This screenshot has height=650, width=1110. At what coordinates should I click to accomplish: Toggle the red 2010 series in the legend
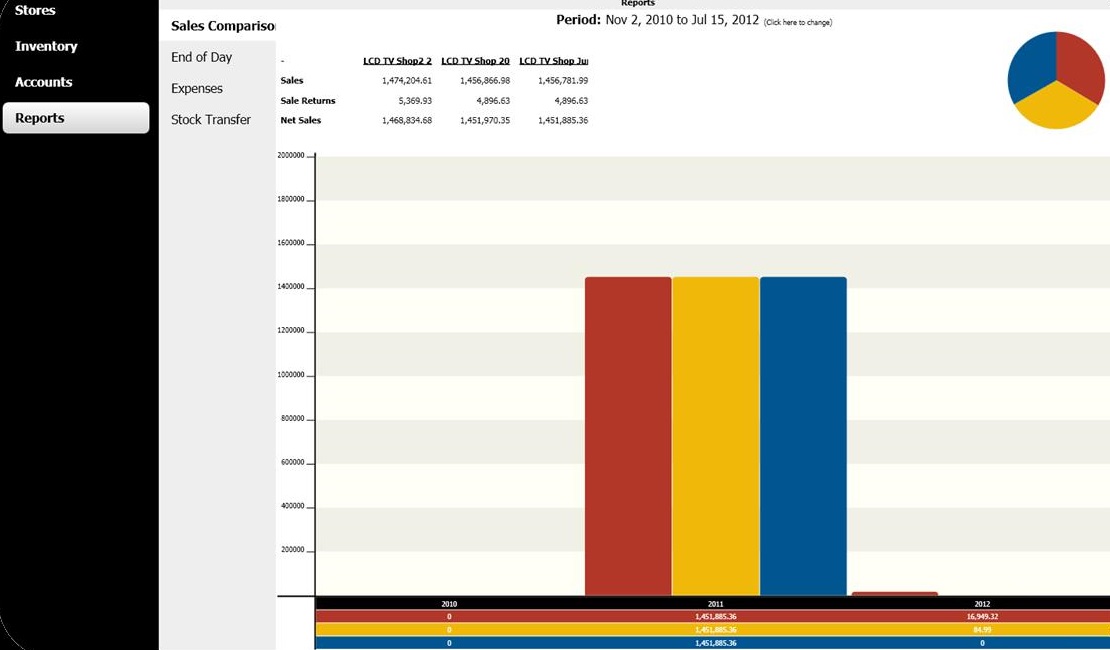tap(449, 616)
